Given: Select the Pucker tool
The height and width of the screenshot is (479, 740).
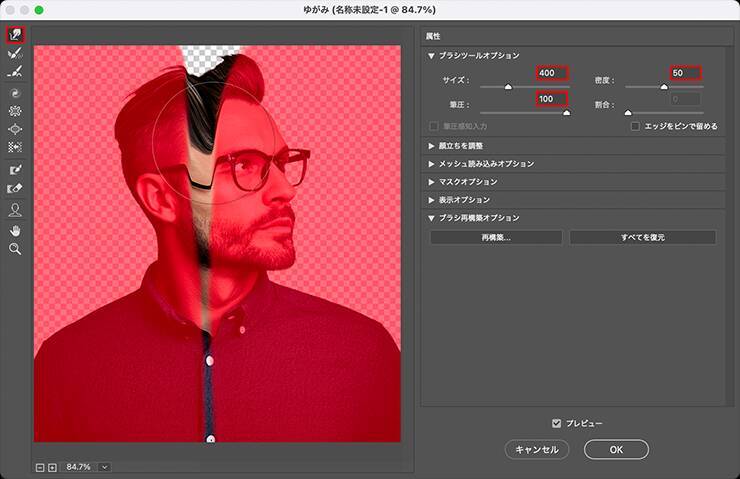Looking at the screenshot, I should coord(15,111).
